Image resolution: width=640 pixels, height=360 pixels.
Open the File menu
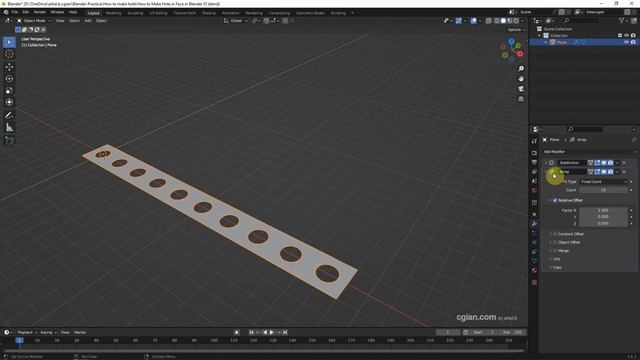[15, 12]
